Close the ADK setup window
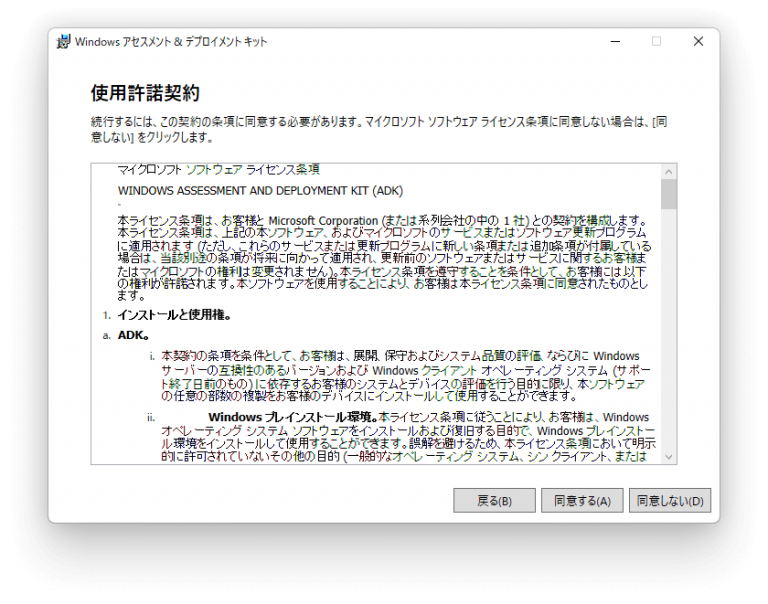768x604 pixels. (x=698, y=42)
